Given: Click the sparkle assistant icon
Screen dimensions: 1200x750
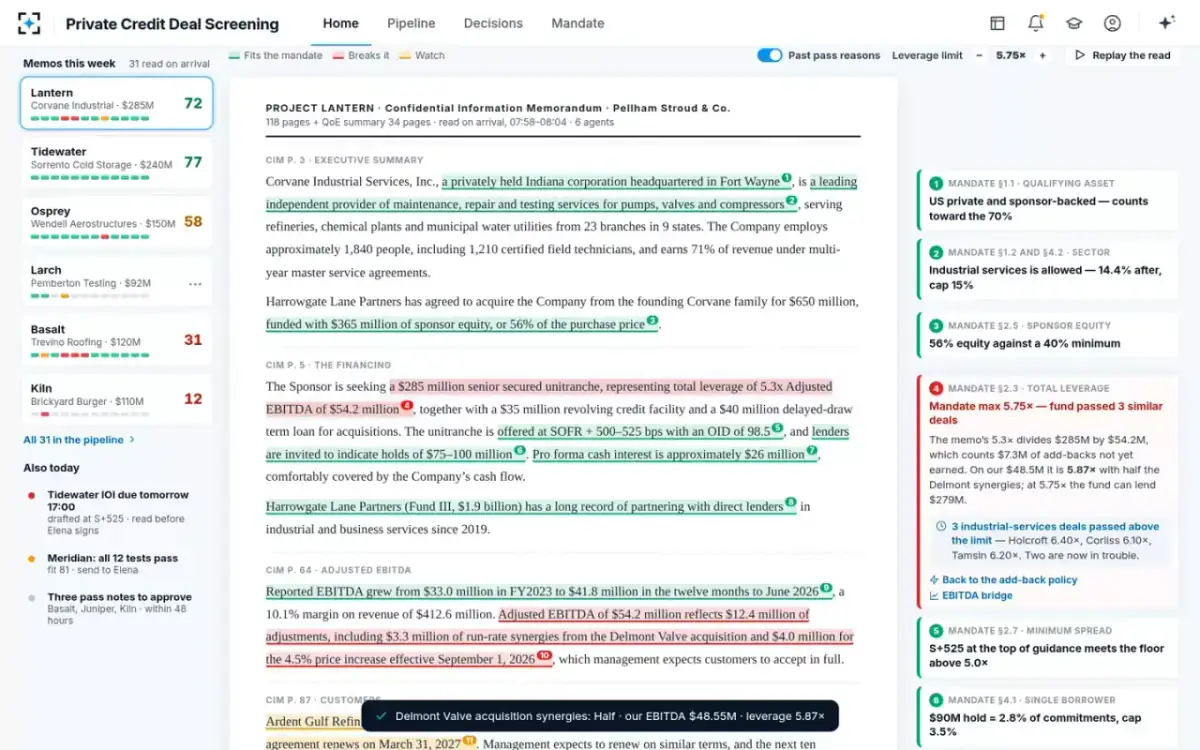Looking at the screenshot, I should click(1165, 23).
